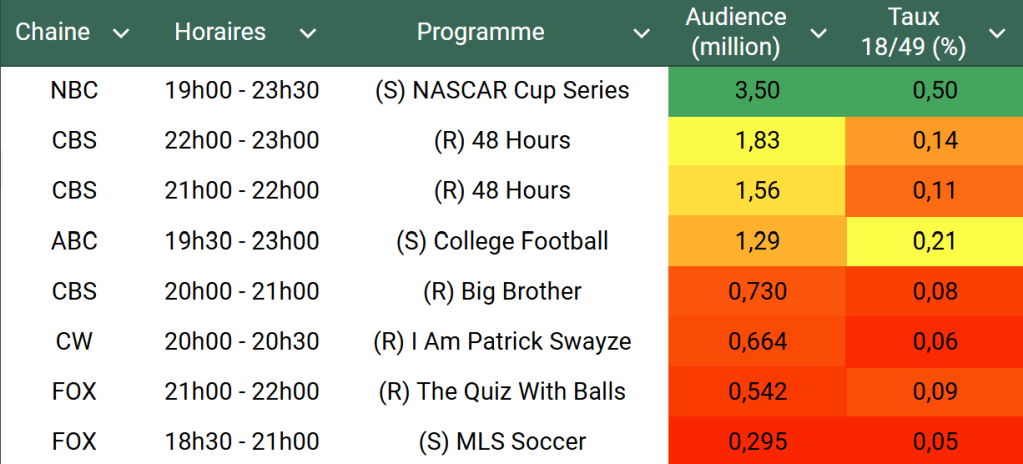Open the Programme column sort chevron
The image size is (1023, 464).
(x=641, y=33)
